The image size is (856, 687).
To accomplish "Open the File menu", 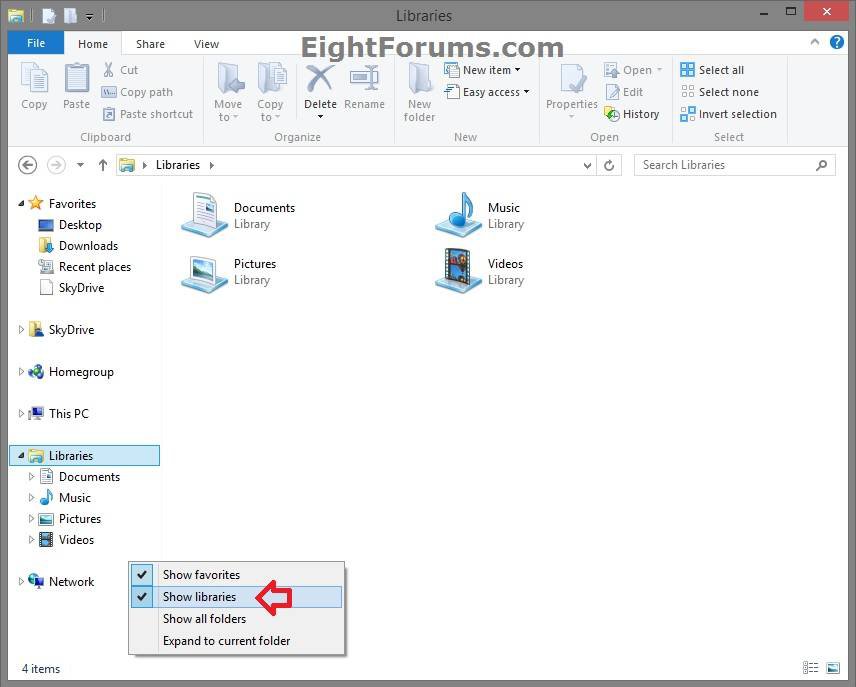I will [35, 43].
